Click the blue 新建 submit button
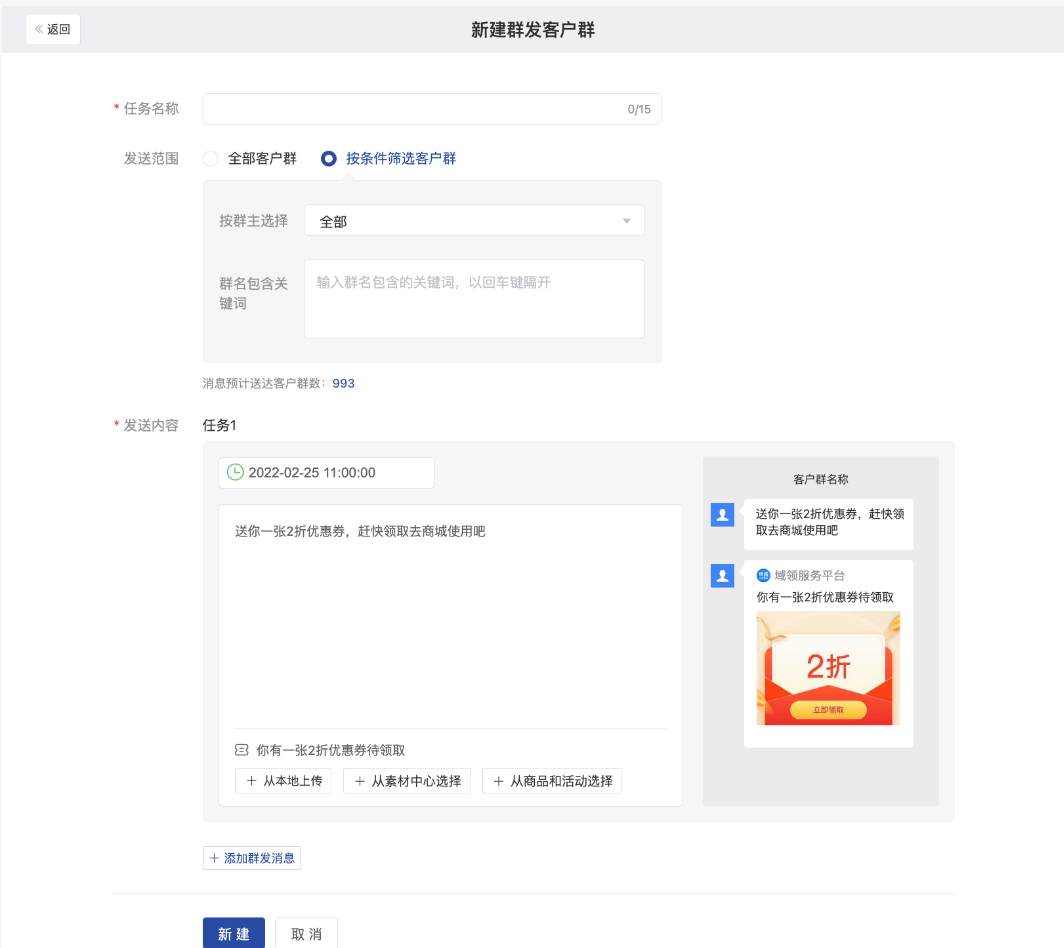The image size is (1064, 948). coord(233,934)
